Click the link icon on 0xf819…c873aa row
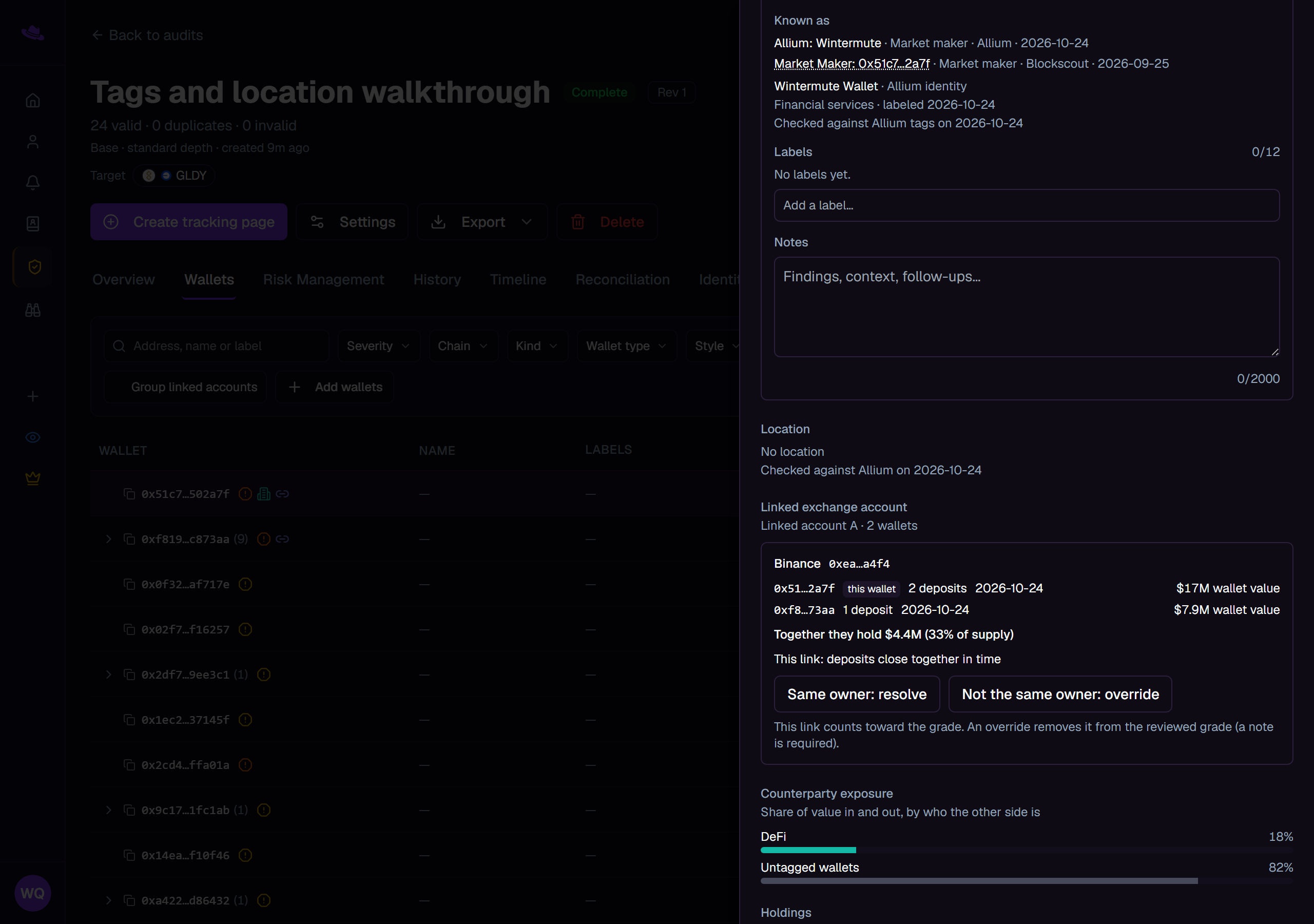1314x924 pixels. click(x=282, y=538)
